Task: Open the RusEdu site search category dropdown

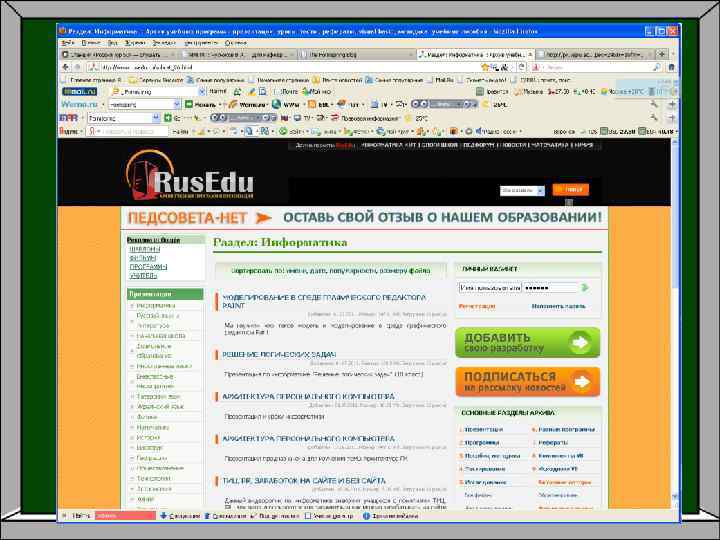Action: [540, 190]
